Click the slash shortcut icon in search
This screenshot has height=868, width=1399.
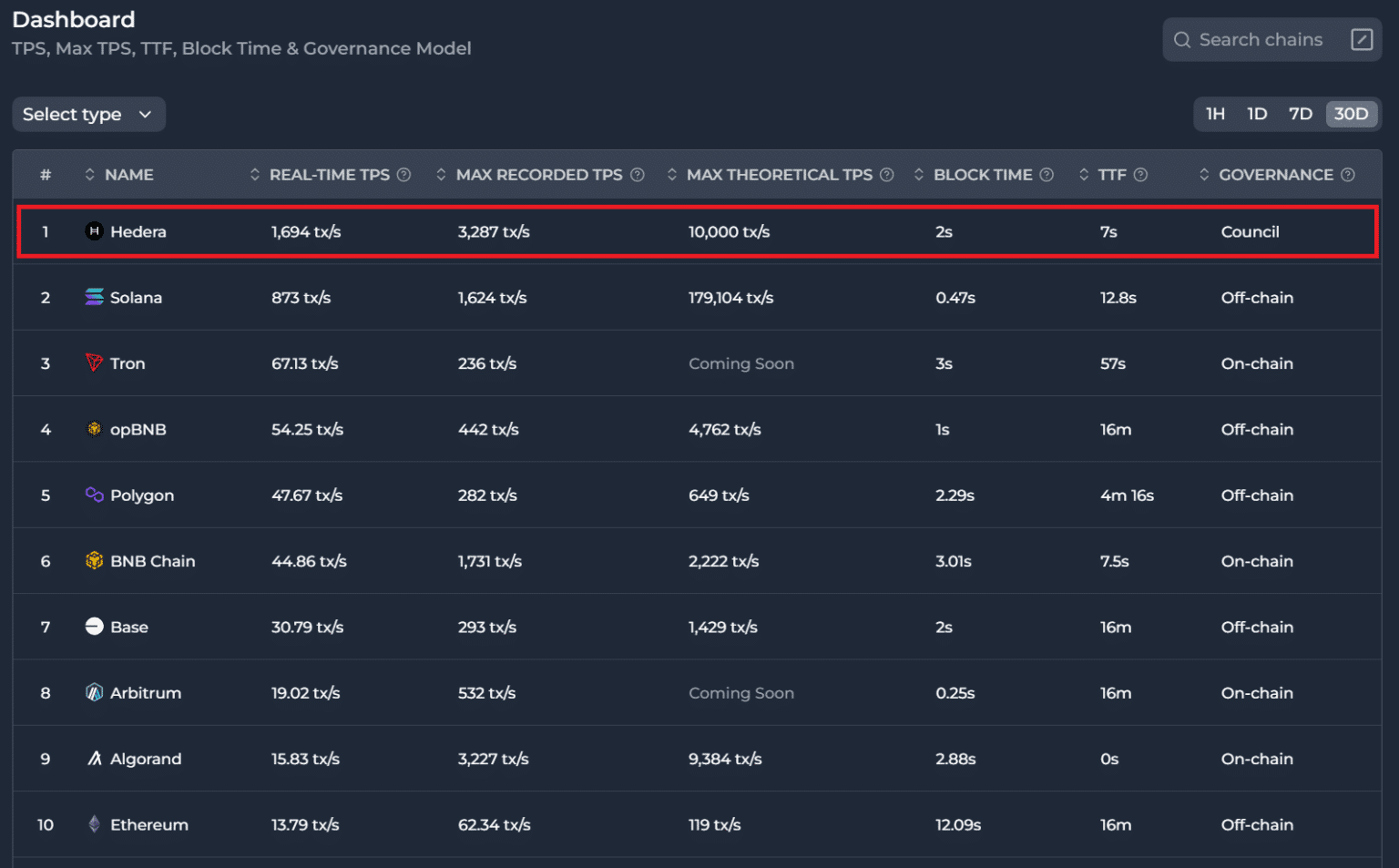tap(1362, 39)
